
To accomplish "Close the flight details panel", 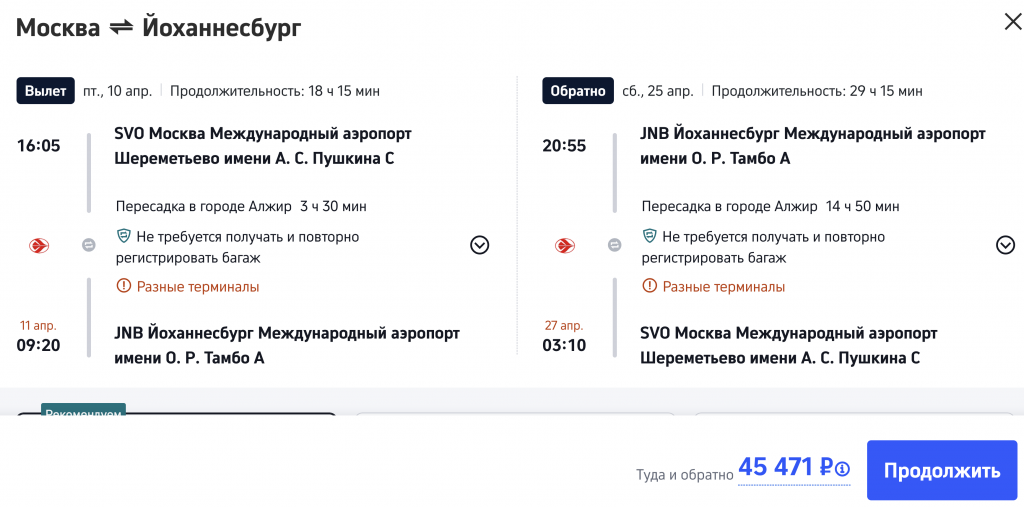I will (1012, 22).
